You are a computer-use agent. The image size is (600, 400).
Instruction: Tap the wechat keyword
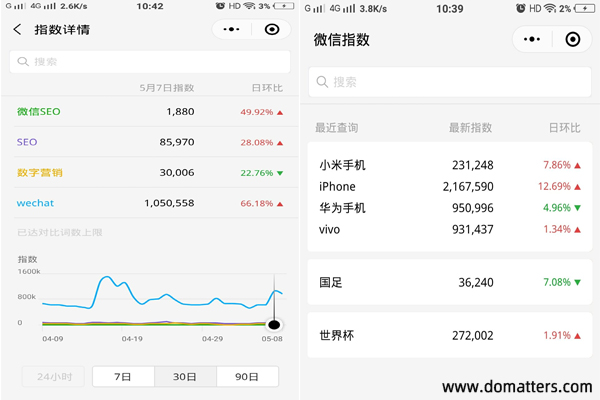point(35,203)
